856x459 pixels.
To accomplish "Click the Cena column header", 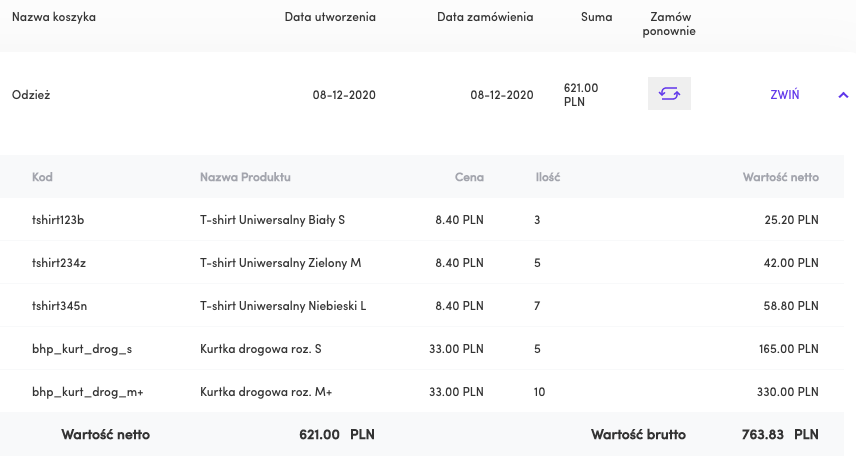I will tap(469, 177).
